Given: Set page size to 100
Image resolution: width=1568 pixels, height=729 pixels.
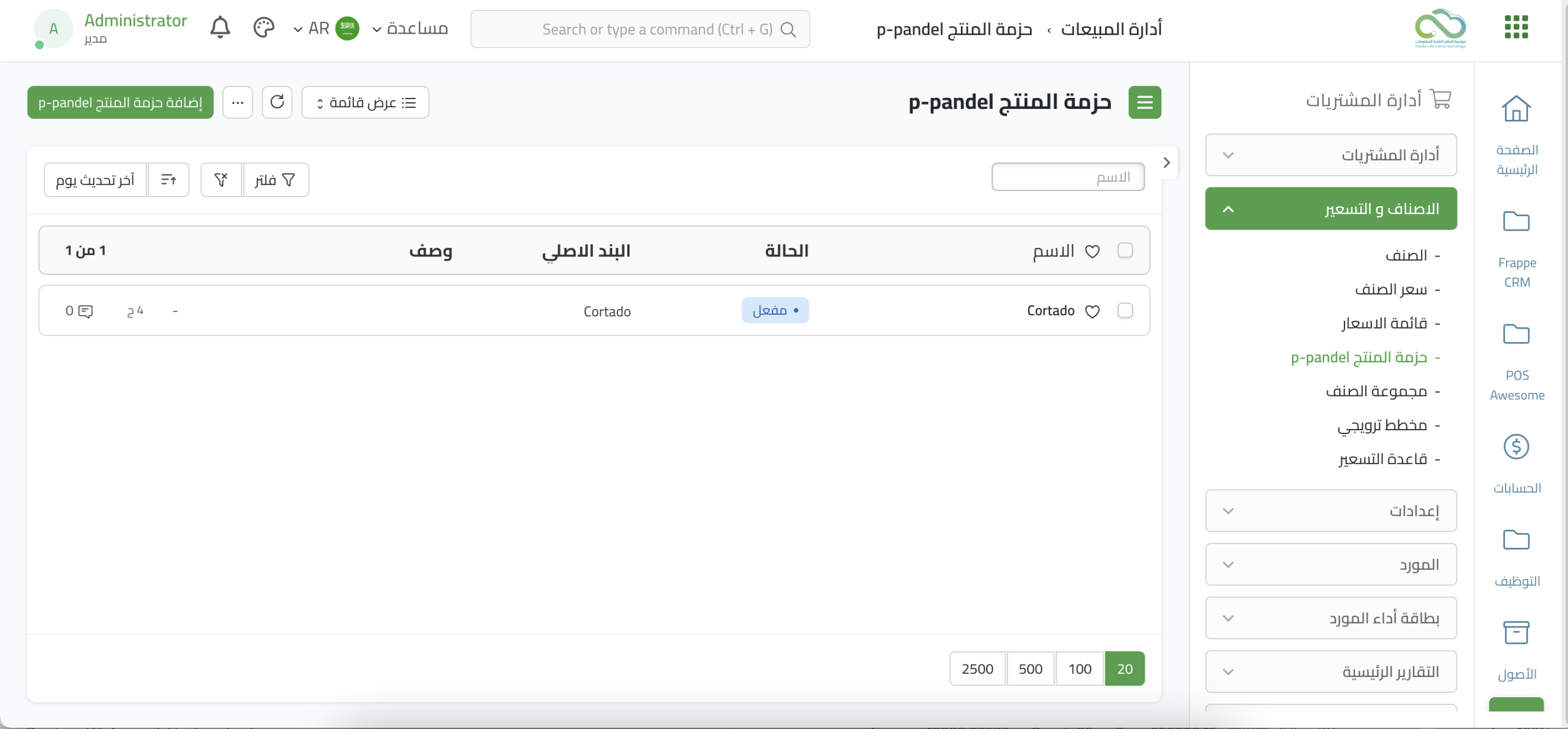Looking at the screenshot, I should pyautogui.click(x=1080, y=668).
